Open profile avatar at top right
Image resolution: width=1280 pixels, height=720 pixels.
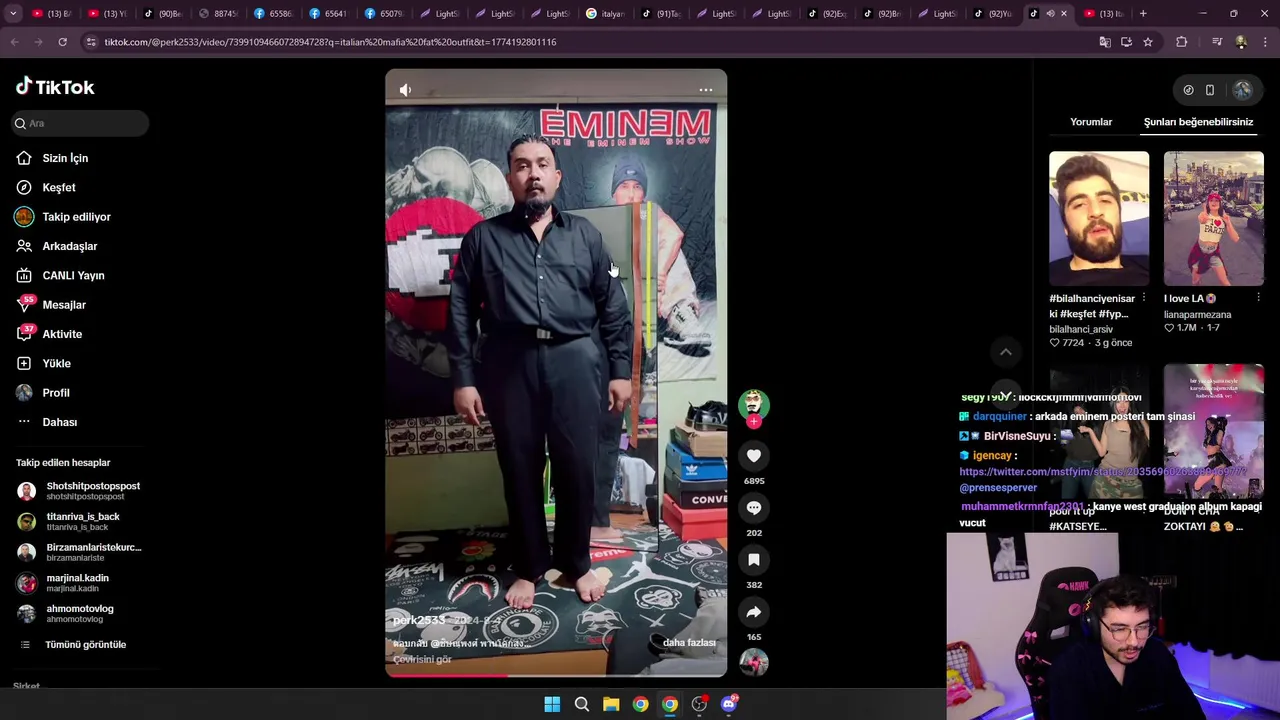[x=1242, y=90]
